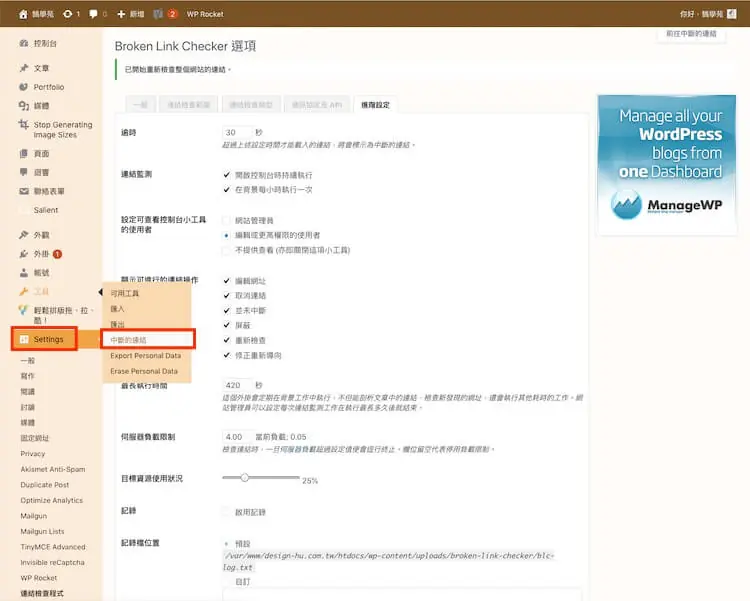Click the ManageWP logo in the ad

click(666, 205)
